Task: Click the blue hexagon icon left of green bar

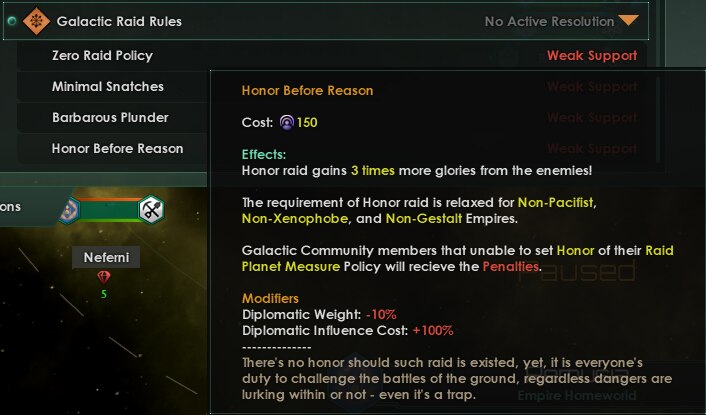Action: click(69, 210)
